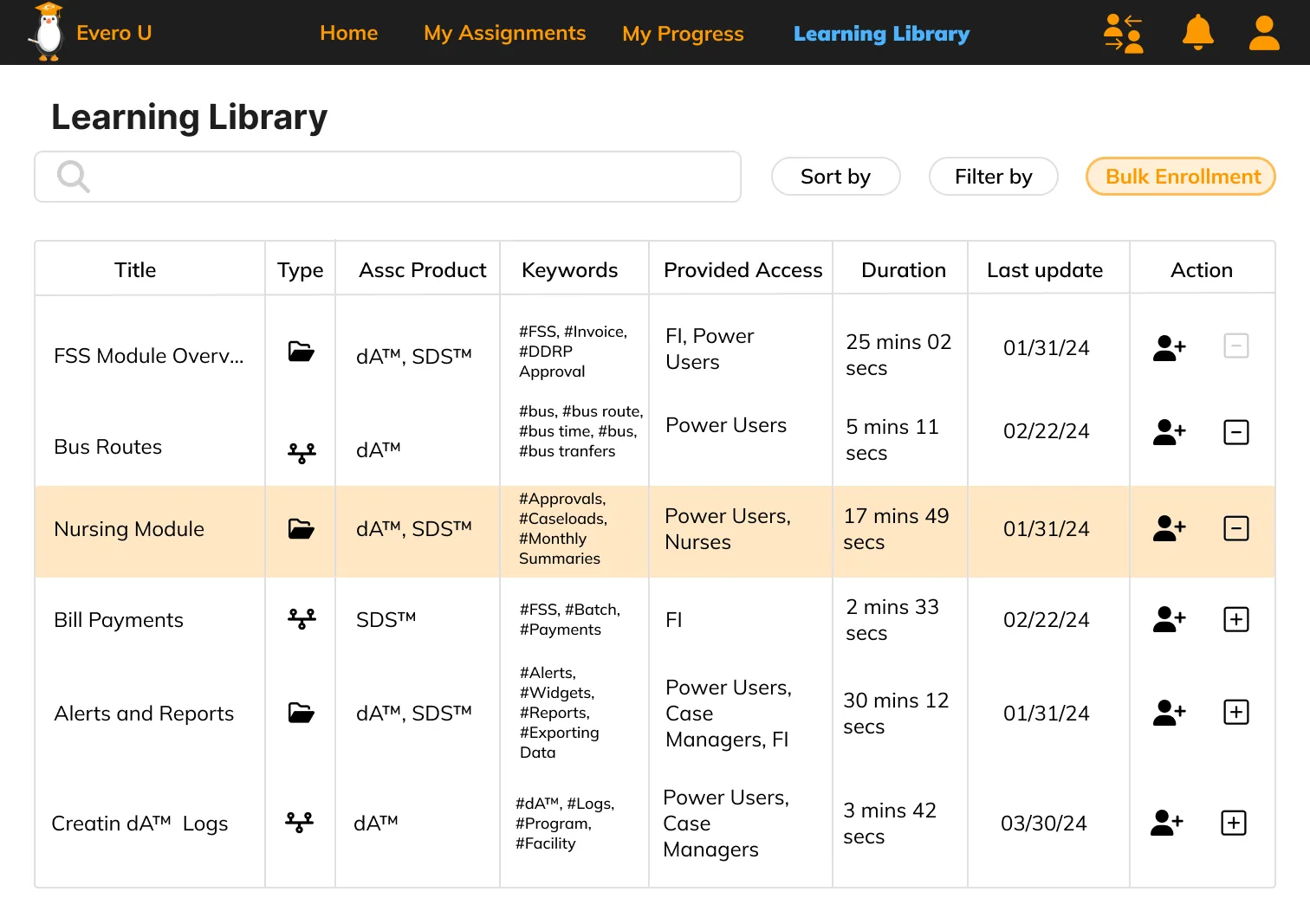
Task: Open the Filter by dropdown
Action: (994, 177)
